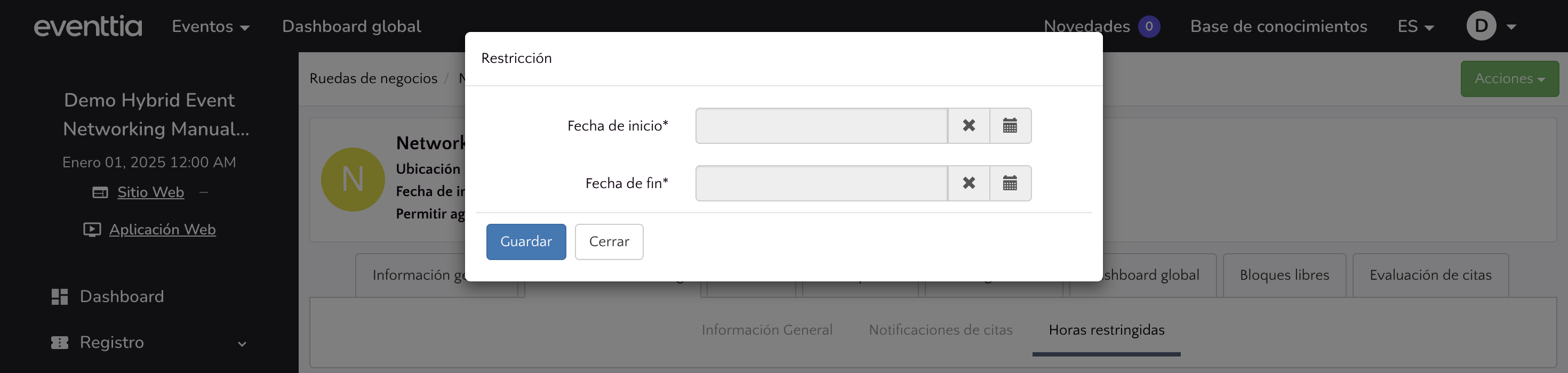This screenshot has height=373, width=1568.
Task: Click the eventtia logo
Action: click(88, 26)
